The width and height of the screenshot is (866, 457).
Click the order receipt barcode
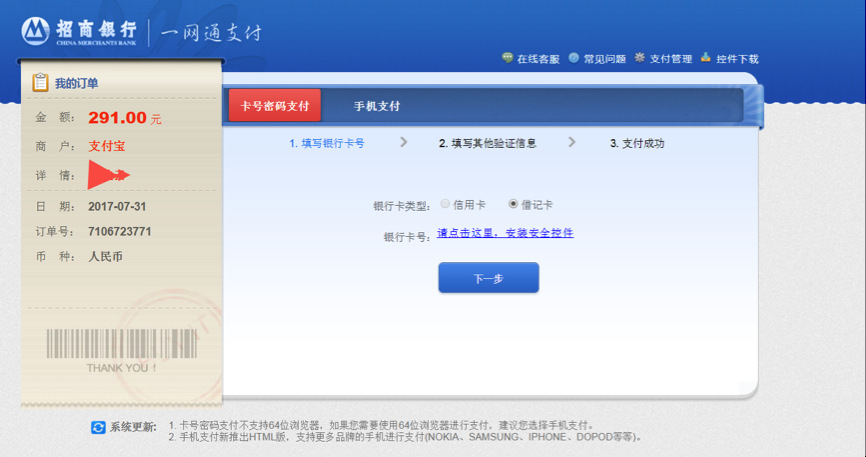tap(122, 344)
